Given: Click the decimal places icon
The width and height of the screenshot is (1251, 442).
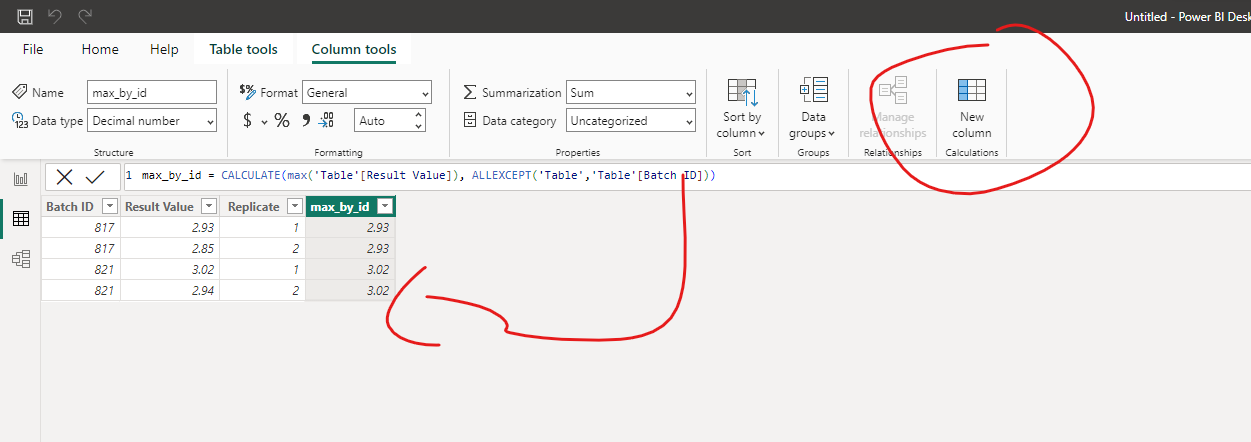Looking at the screenshot, I should (x=326, y=120).
